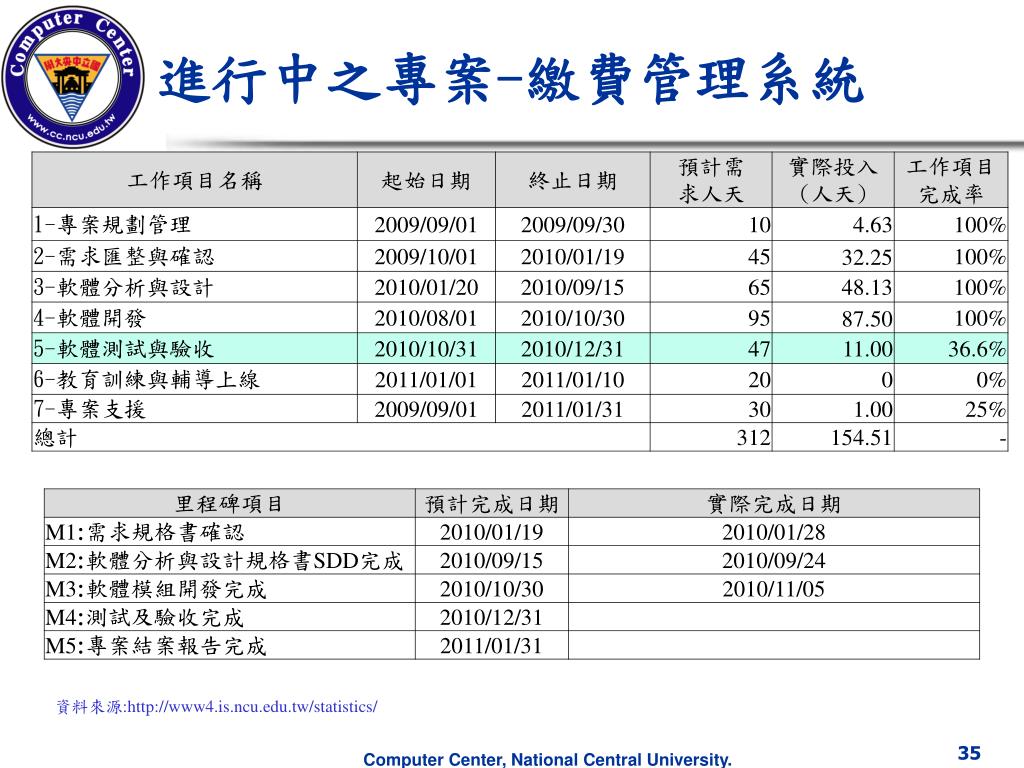Click the 起始日期 column header

[x=426, y=180]
